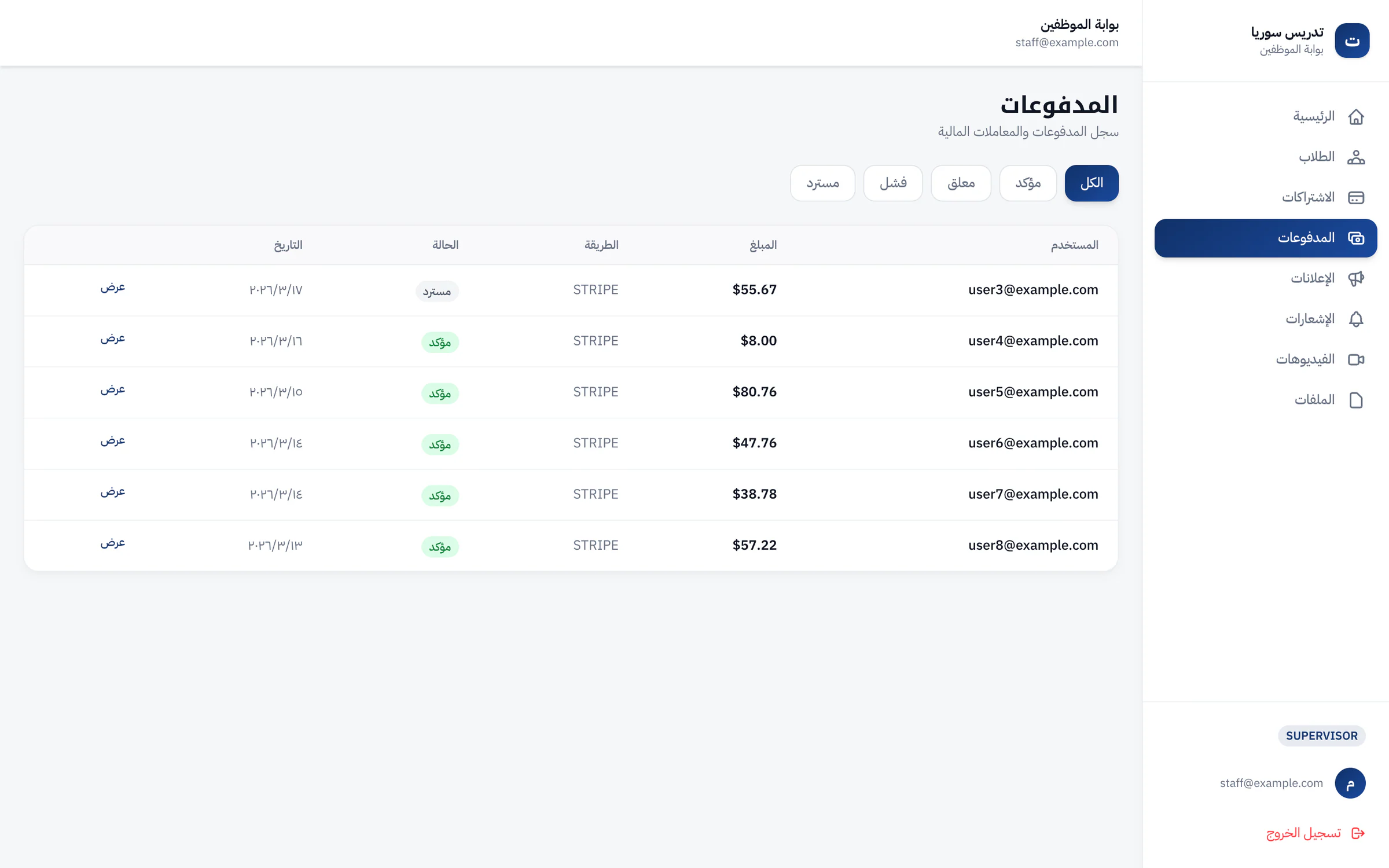View details of the $80.76 payment

[113, 389]
